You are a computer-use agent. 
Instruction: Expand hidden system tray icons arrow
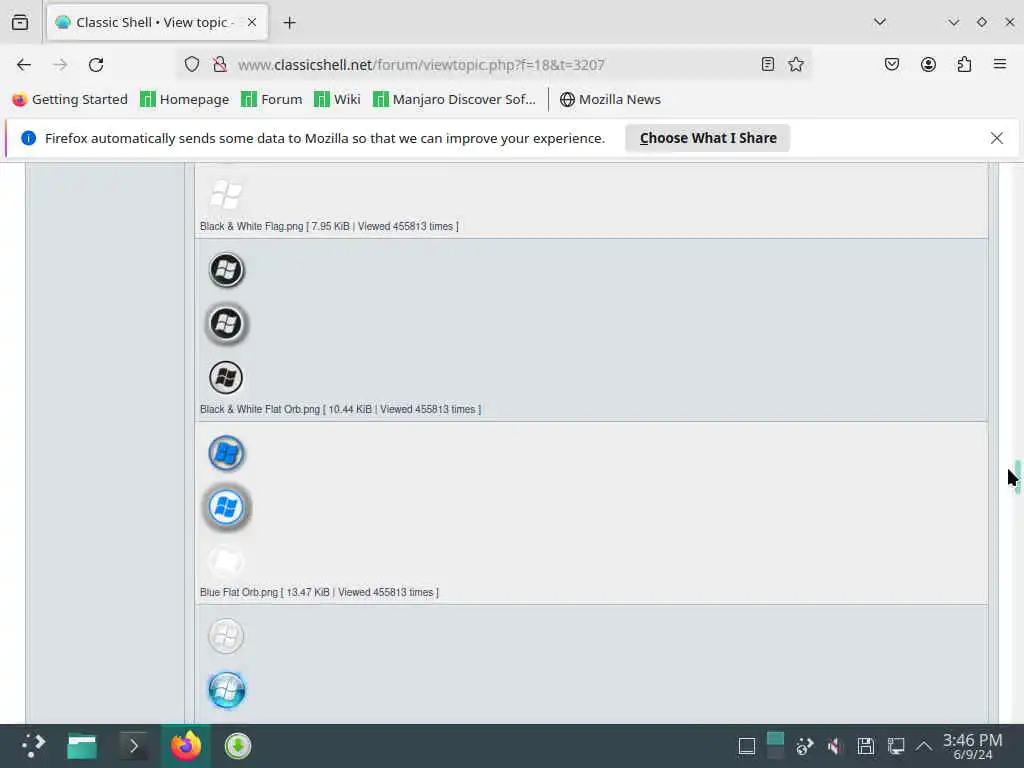coord(924,746)
